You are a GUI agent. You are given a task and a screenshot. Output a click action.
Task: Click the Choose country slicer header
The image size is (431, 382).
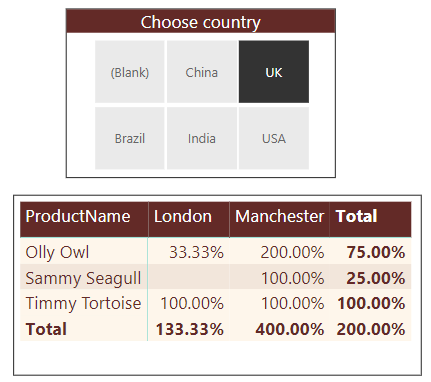click(x=201, y=21)
